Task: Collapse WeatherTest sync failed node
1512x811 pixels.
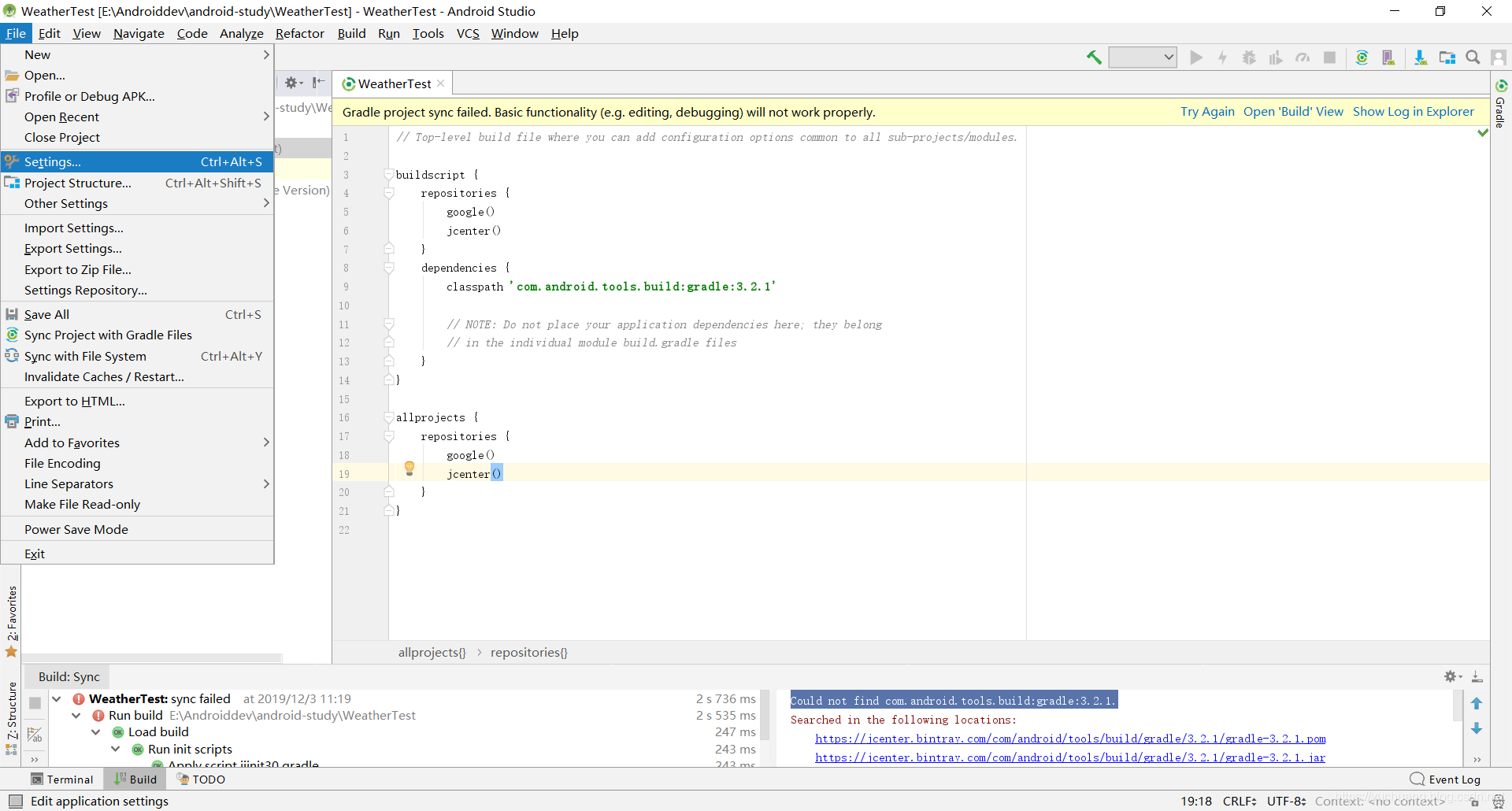Action: click(57, 698)
